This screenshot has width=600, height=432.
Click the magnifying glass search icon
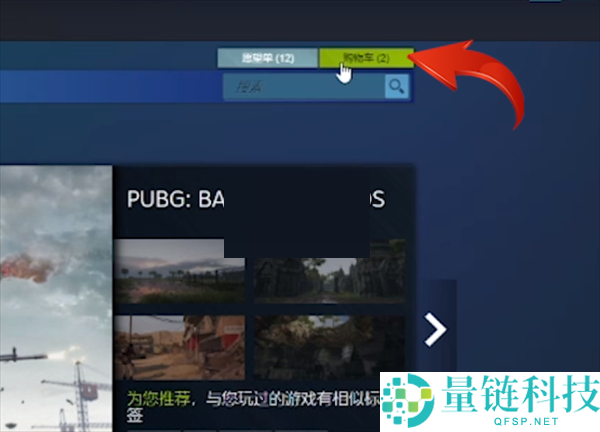click(x=397, y=87)
